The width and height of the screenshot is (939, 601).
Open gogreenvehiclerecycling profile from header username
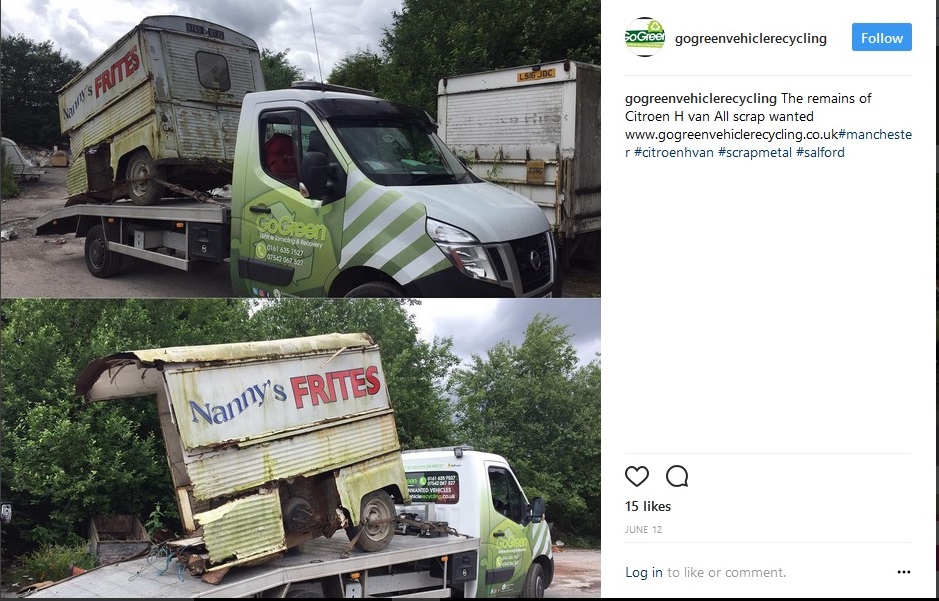pos(750,38)
